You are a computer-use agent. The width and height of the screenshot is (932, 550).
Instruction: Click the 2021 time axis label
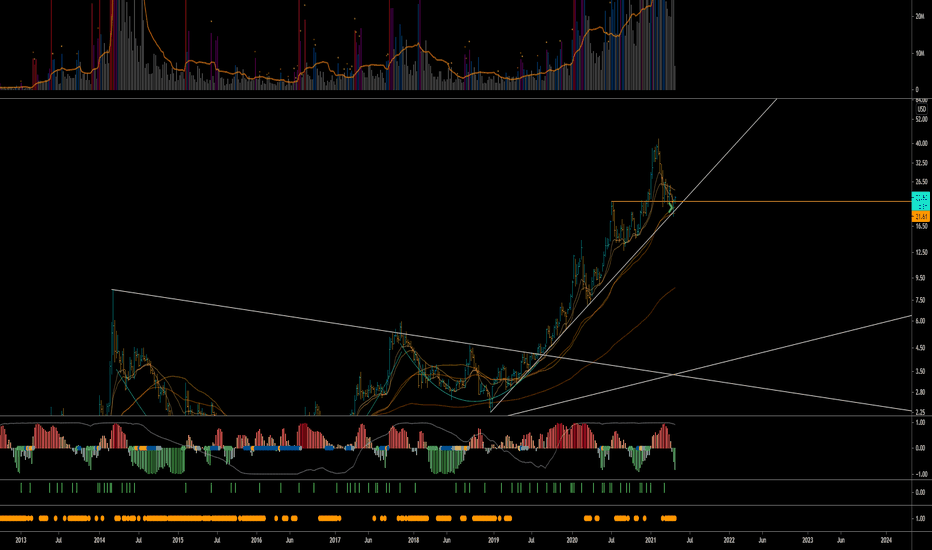point(650,540)
